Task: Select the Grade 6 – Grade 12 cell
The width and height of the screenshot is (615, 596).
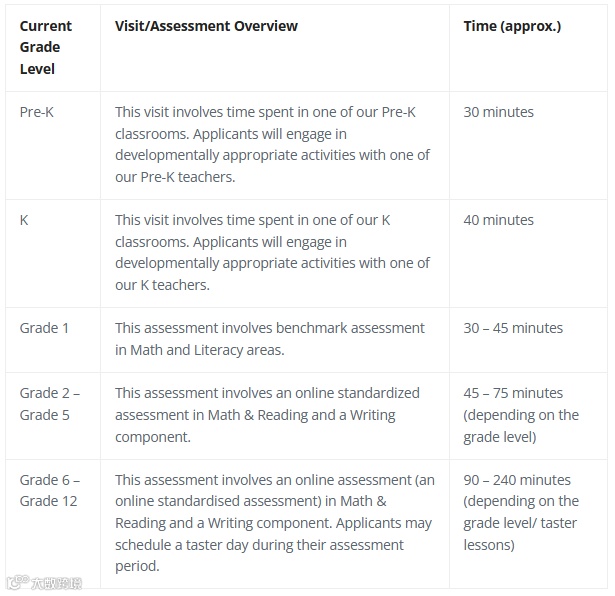Action: pos(50,490)
